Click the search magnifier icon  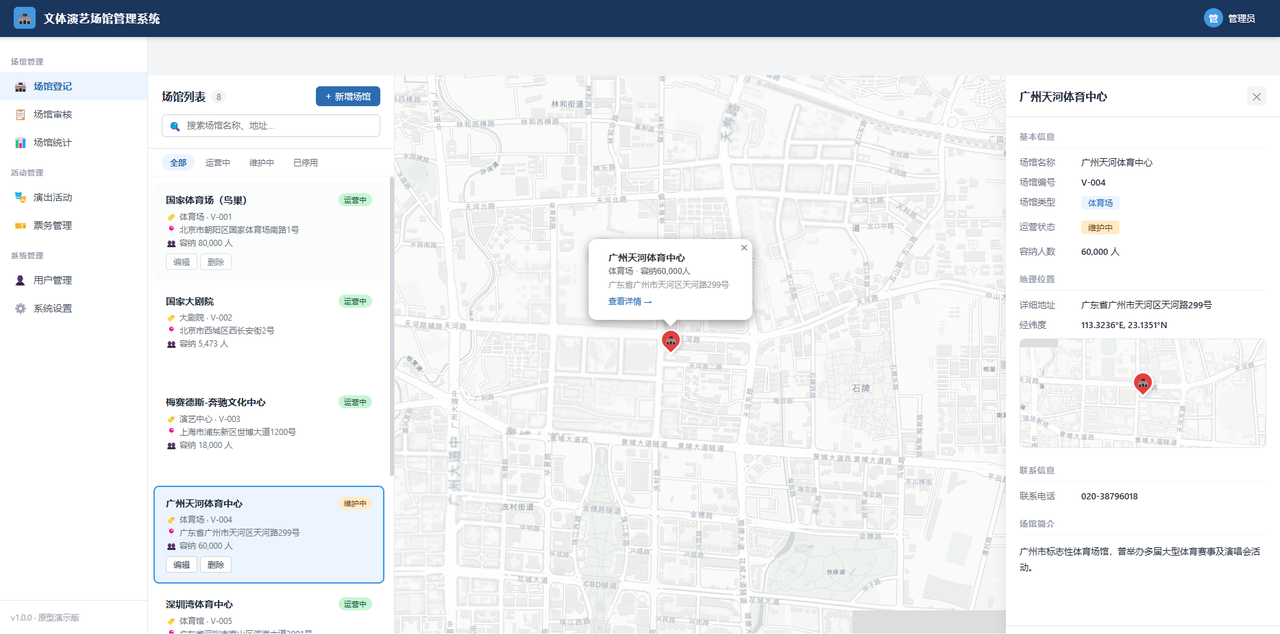pyautogui.click(x=175, y=126)
